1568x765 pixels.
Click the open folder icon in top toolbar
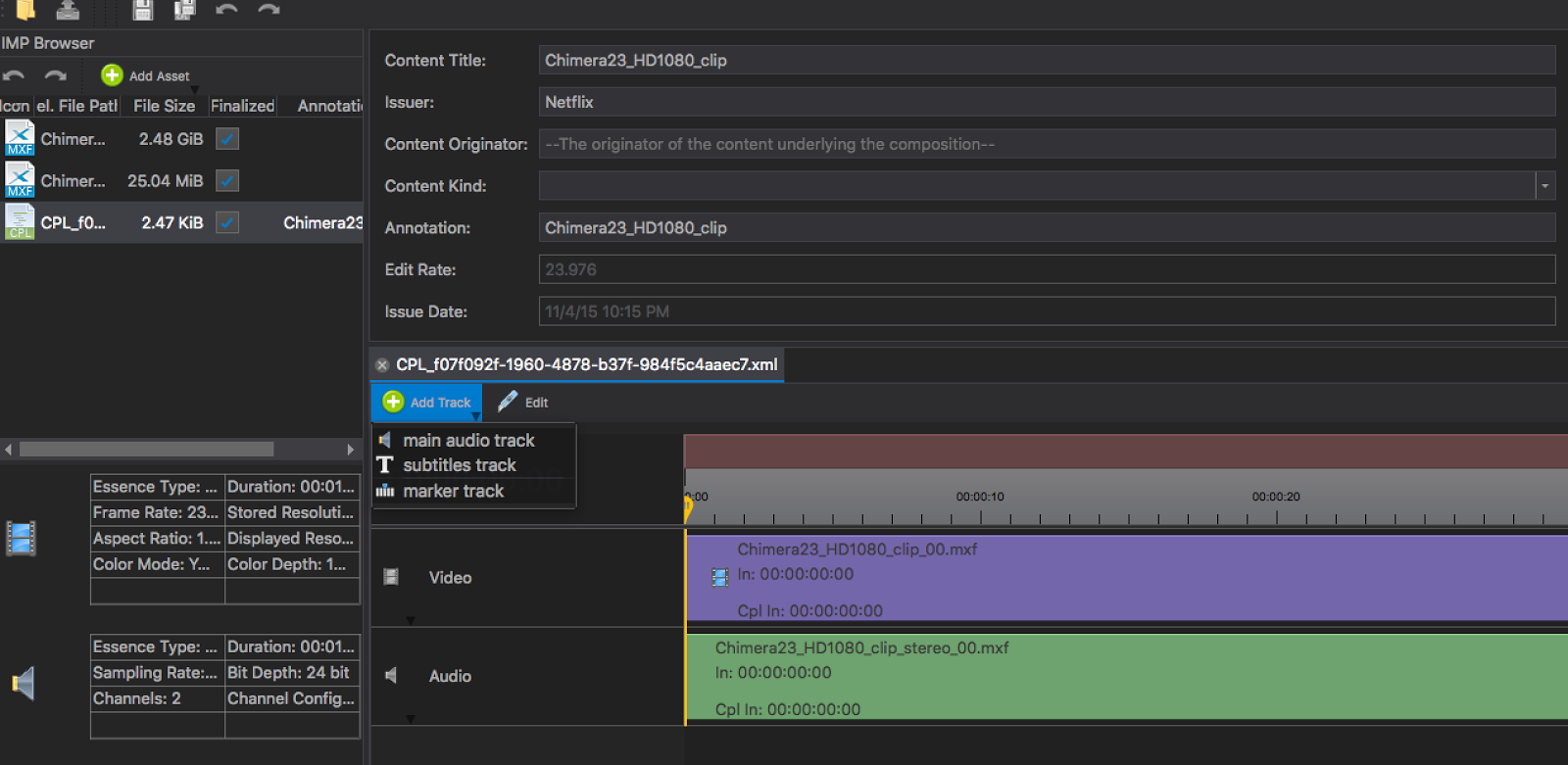(25, 9)
